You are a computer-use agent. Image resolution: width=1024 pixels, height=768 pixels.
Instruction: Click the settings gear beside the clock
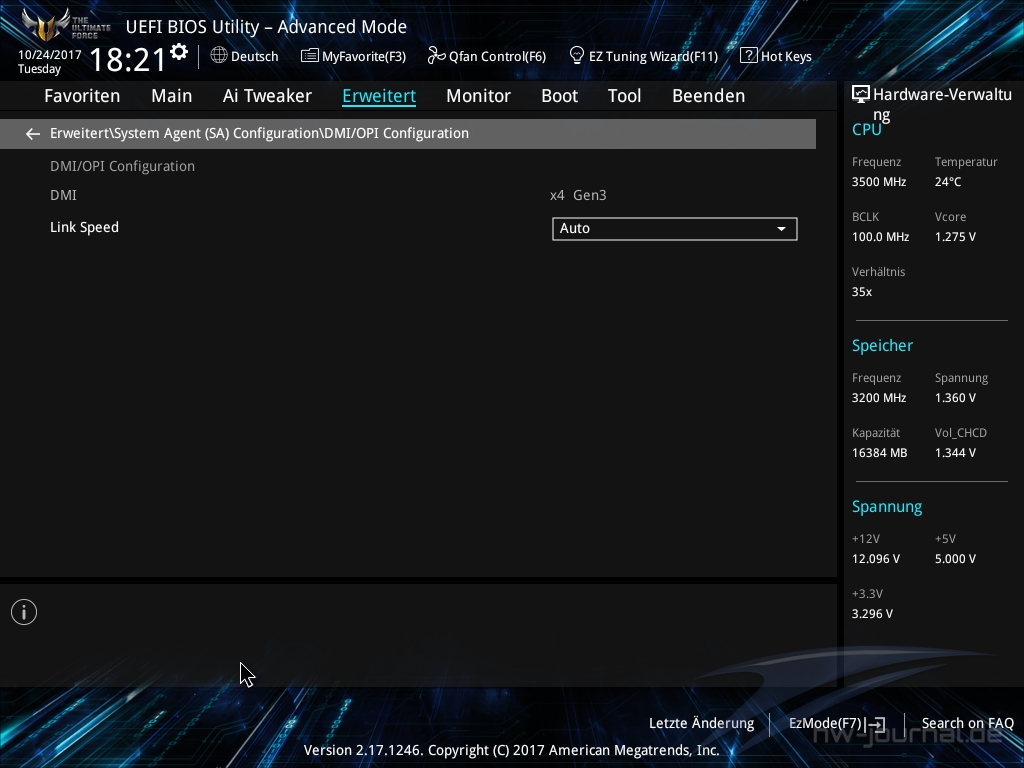click(x=179, y=52)
